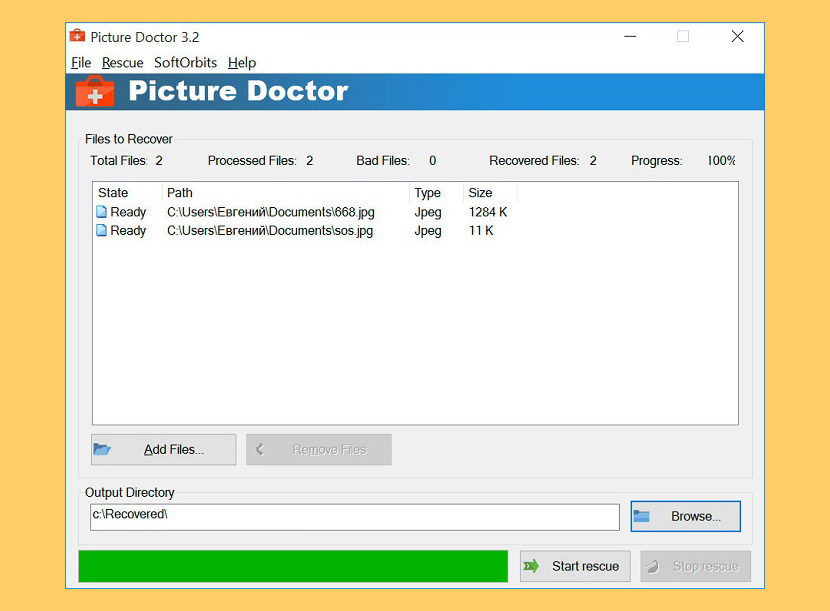This screenshot has height=611, width=830.
Task: Click the Picture Doctor red toolbox banner logo
Action: (94, 91)
